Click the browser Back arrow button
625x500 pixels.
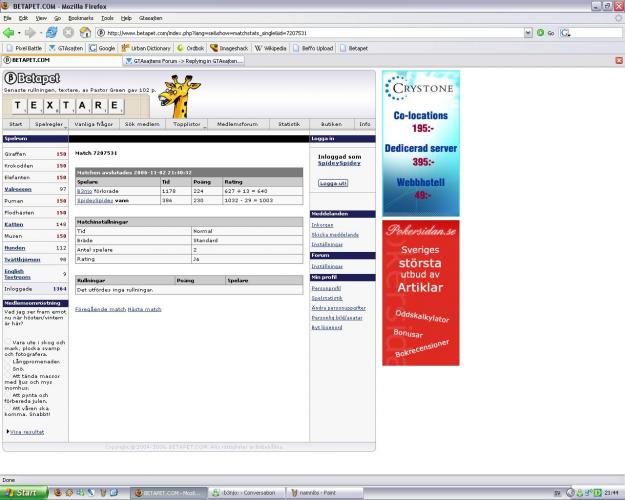(x=9, y=32)
